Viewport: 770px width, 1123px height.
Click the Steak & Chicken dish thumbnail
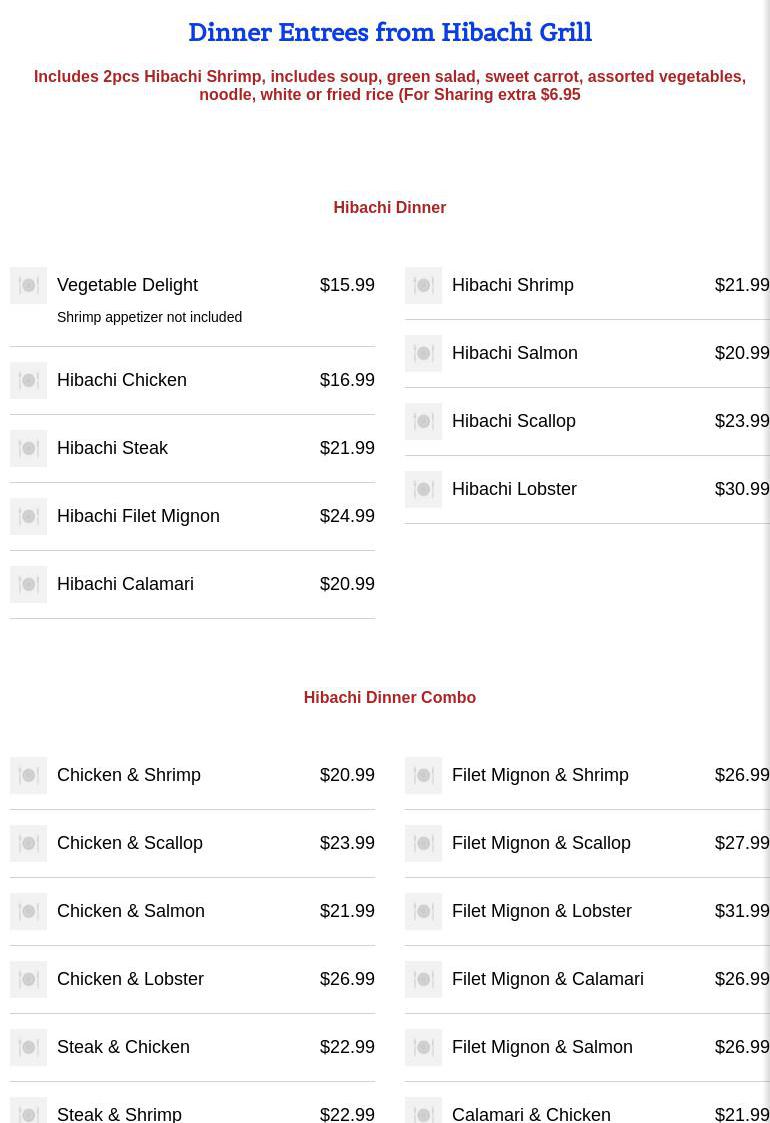[28, 1047]
